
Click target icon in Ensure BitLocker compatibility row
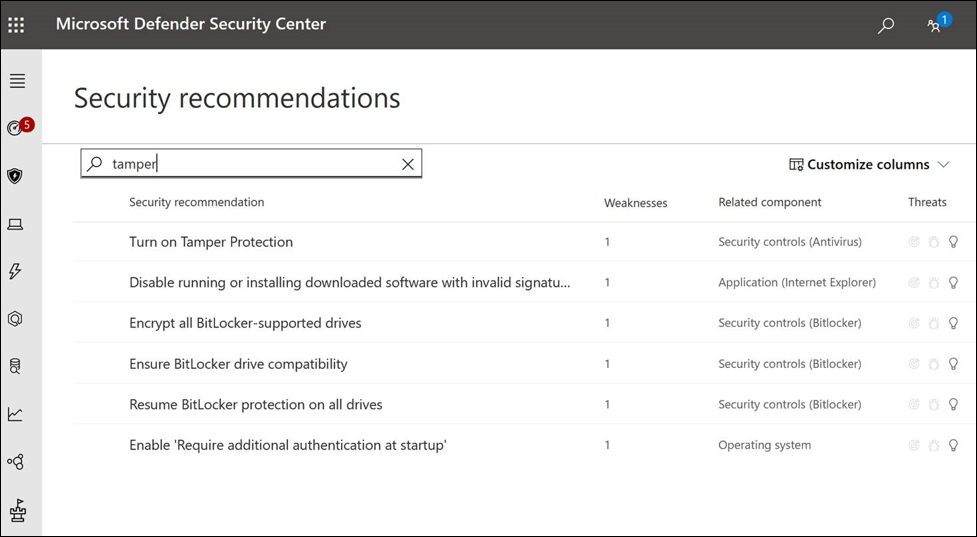tap(914, 364)
